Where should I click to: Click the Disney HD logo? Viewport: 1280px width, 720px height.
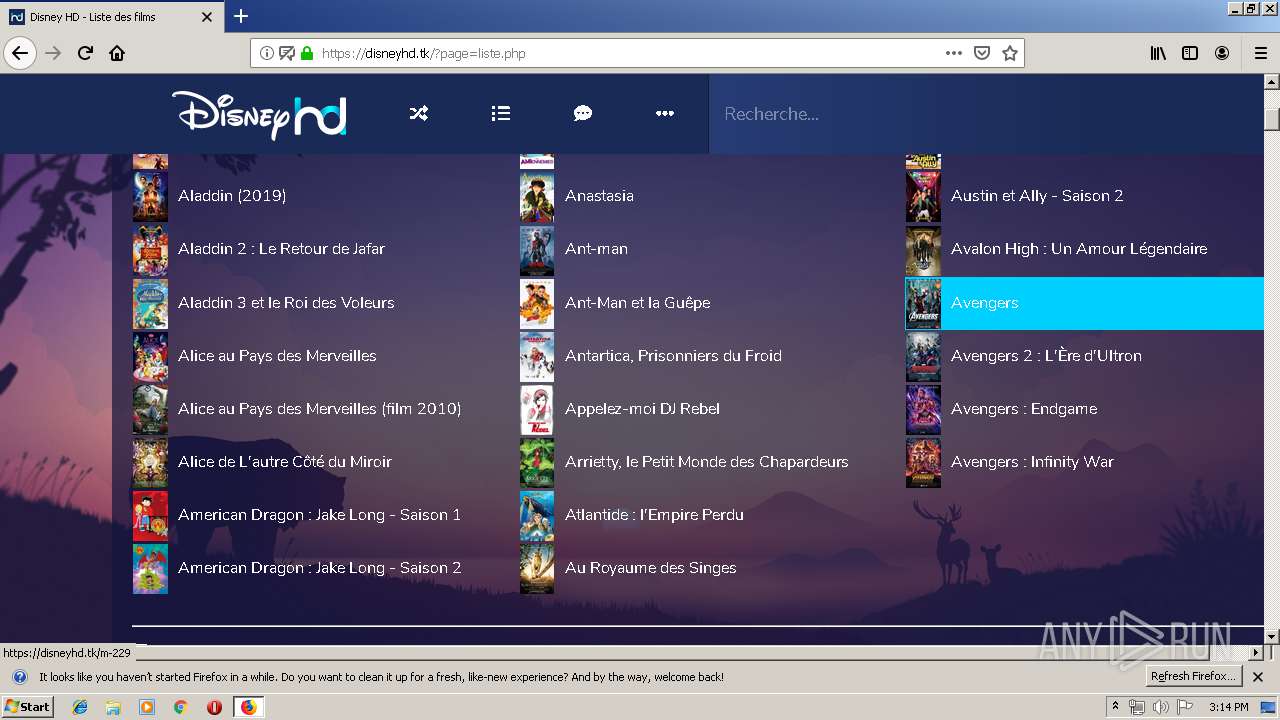[x=259, y=114]
